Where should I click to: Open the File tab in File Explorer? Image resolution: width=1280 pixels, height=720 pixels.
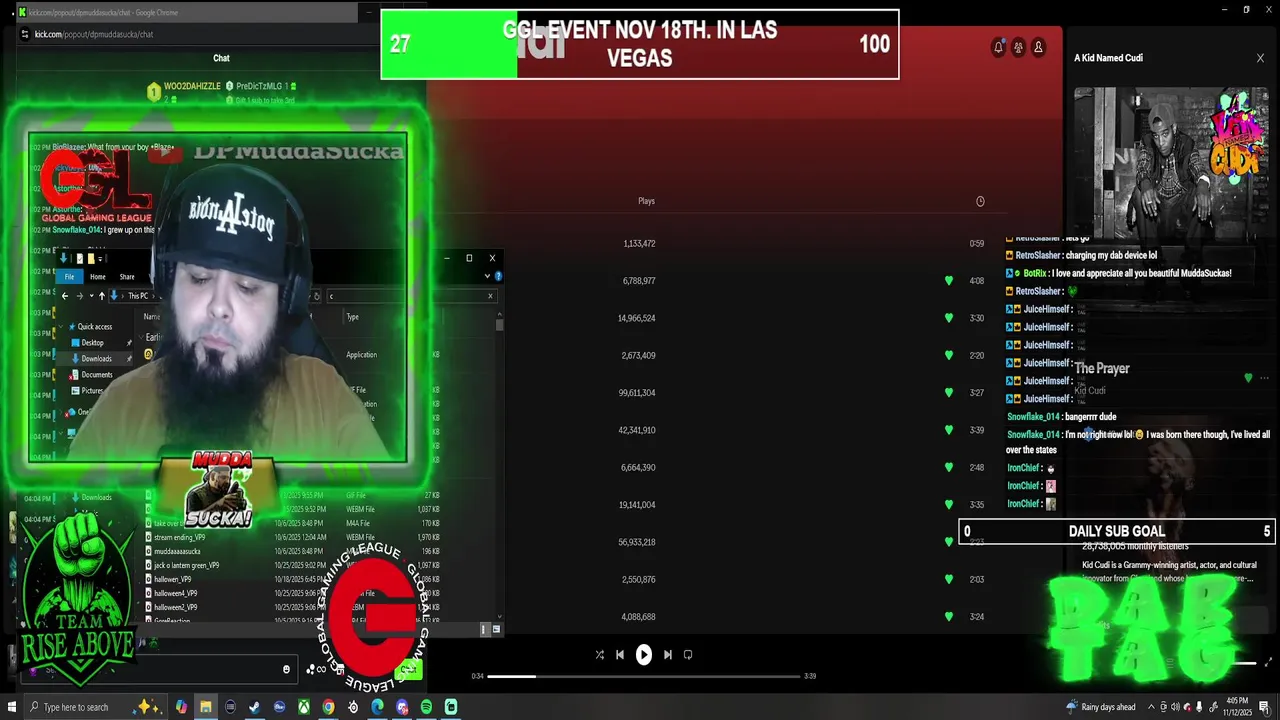coord(69,277)
